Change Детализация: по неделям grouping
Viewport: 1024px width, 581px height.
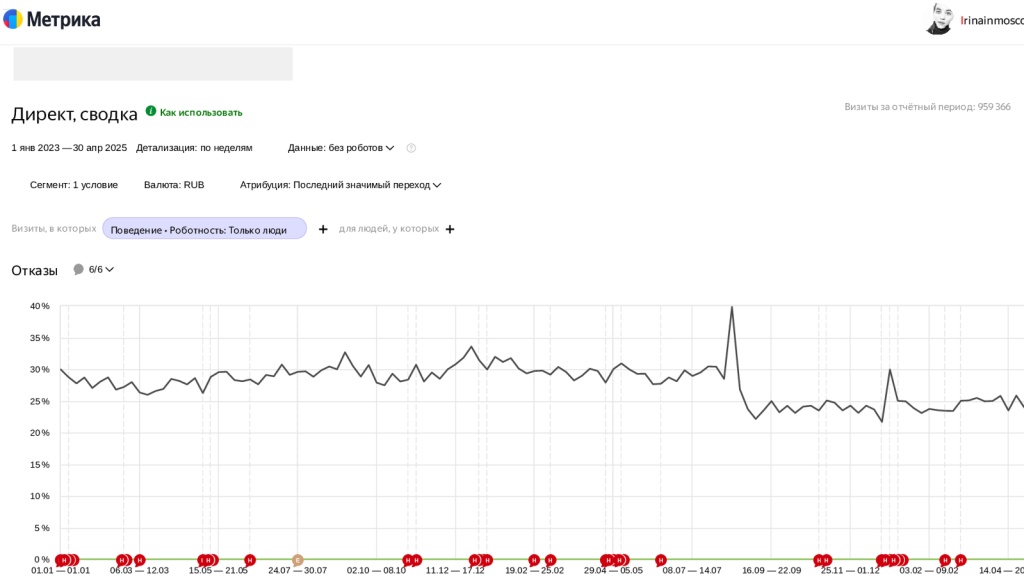coord(194,148)
